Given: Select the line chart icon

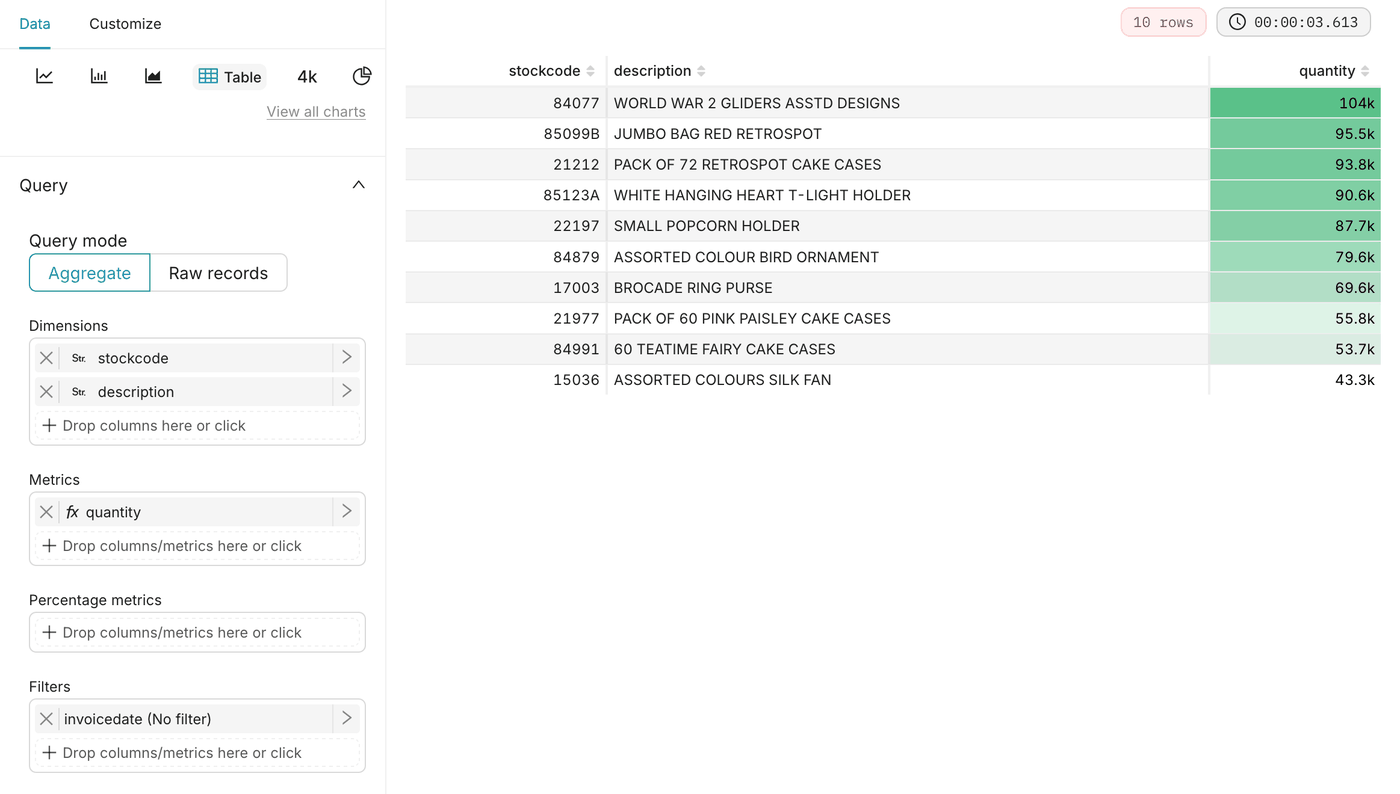Looking at the screenshot, I should click(x=44, y=76).
